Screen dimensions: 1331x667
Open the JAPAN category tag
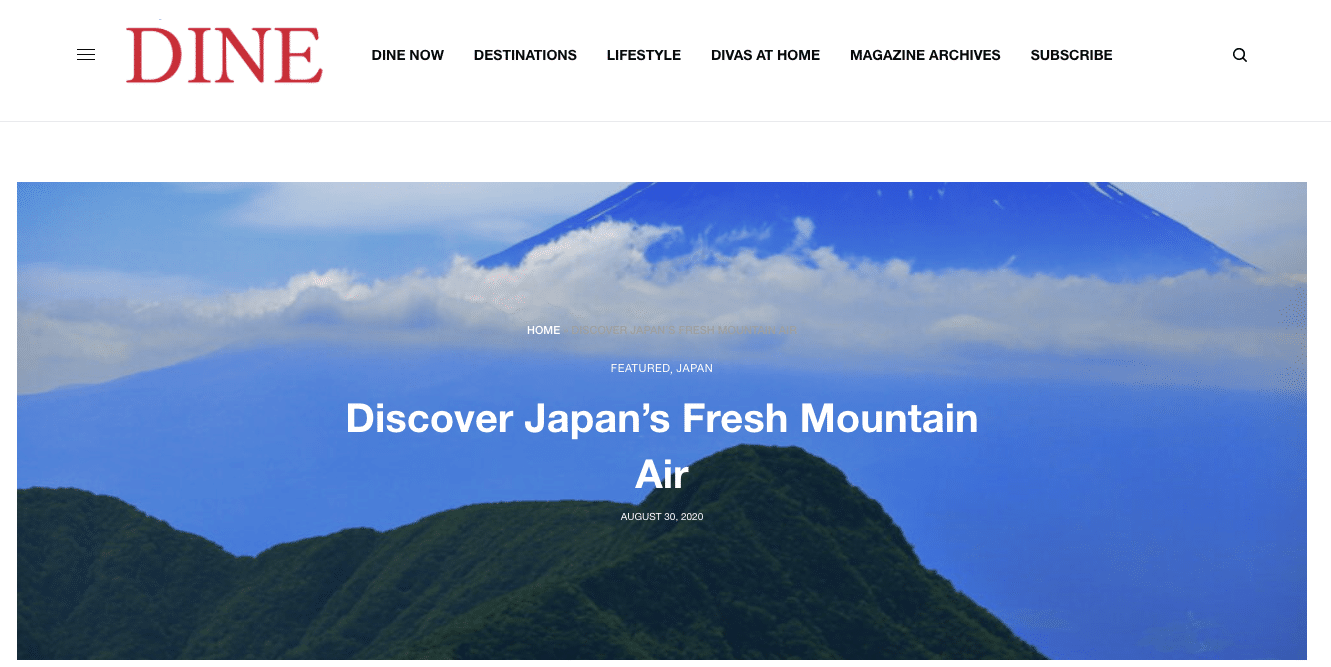coord(695,368)
